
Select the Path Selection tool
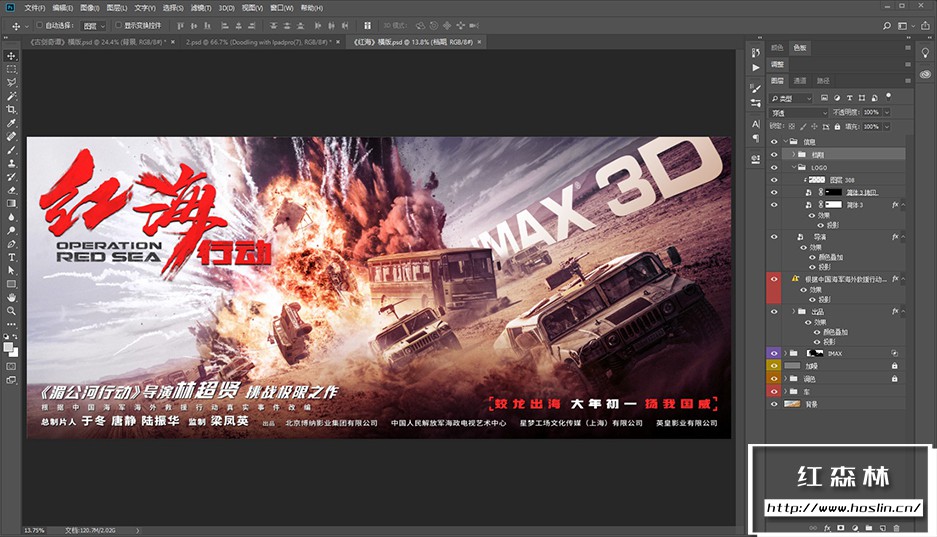coord(11,271)
